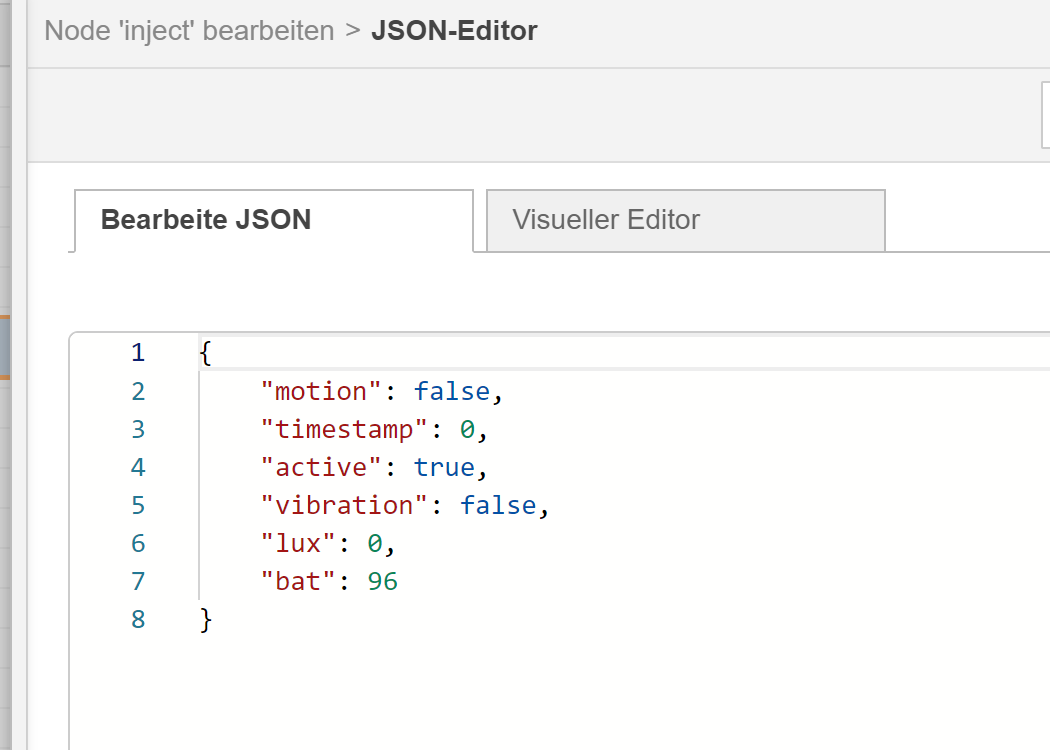Click the "vibration" key on line 5
The image size is (1050, 750).
[344, 506]
